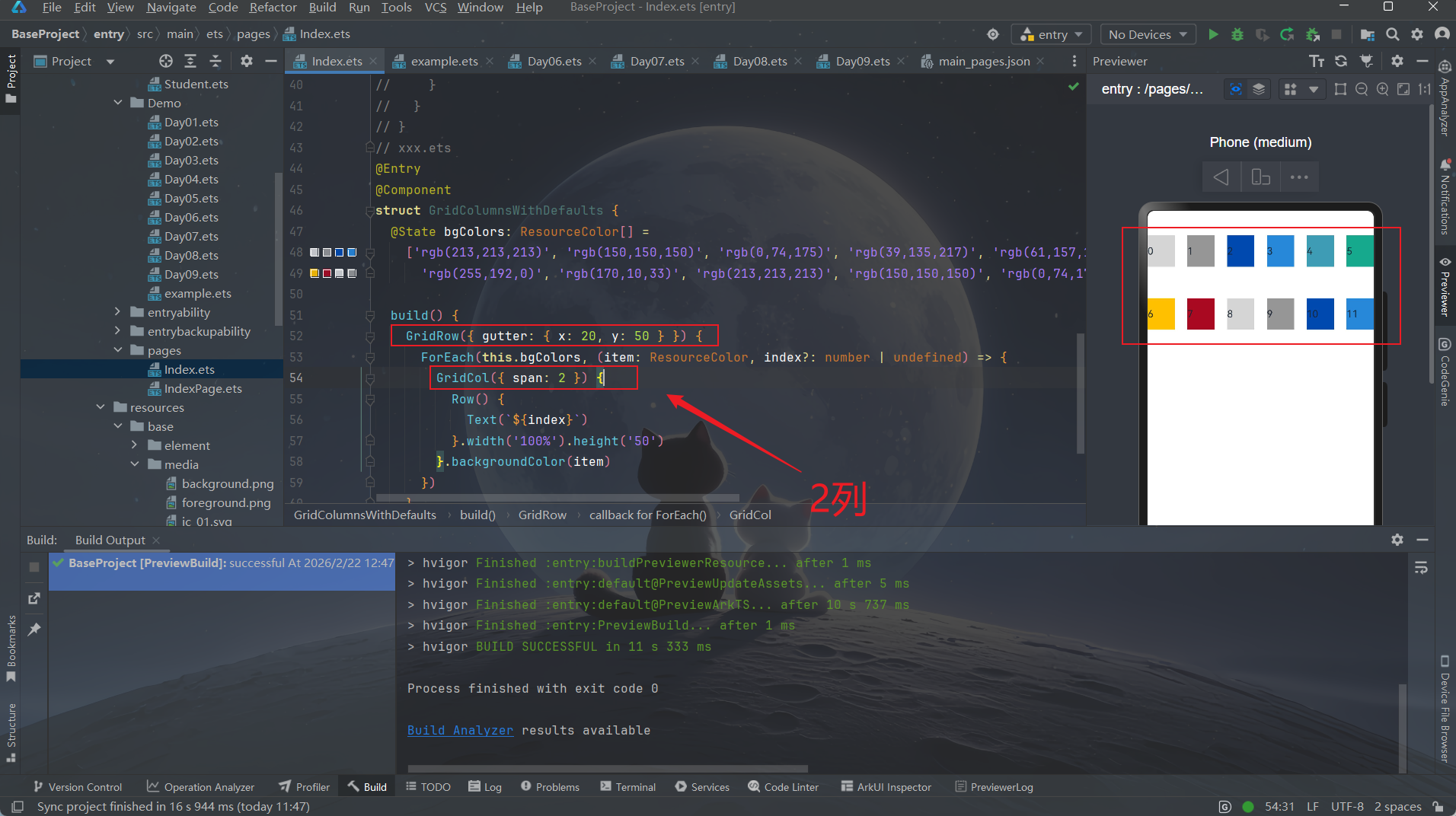Zoom out the preview
Viewport: 1456px width, 816px height.
1362,89
